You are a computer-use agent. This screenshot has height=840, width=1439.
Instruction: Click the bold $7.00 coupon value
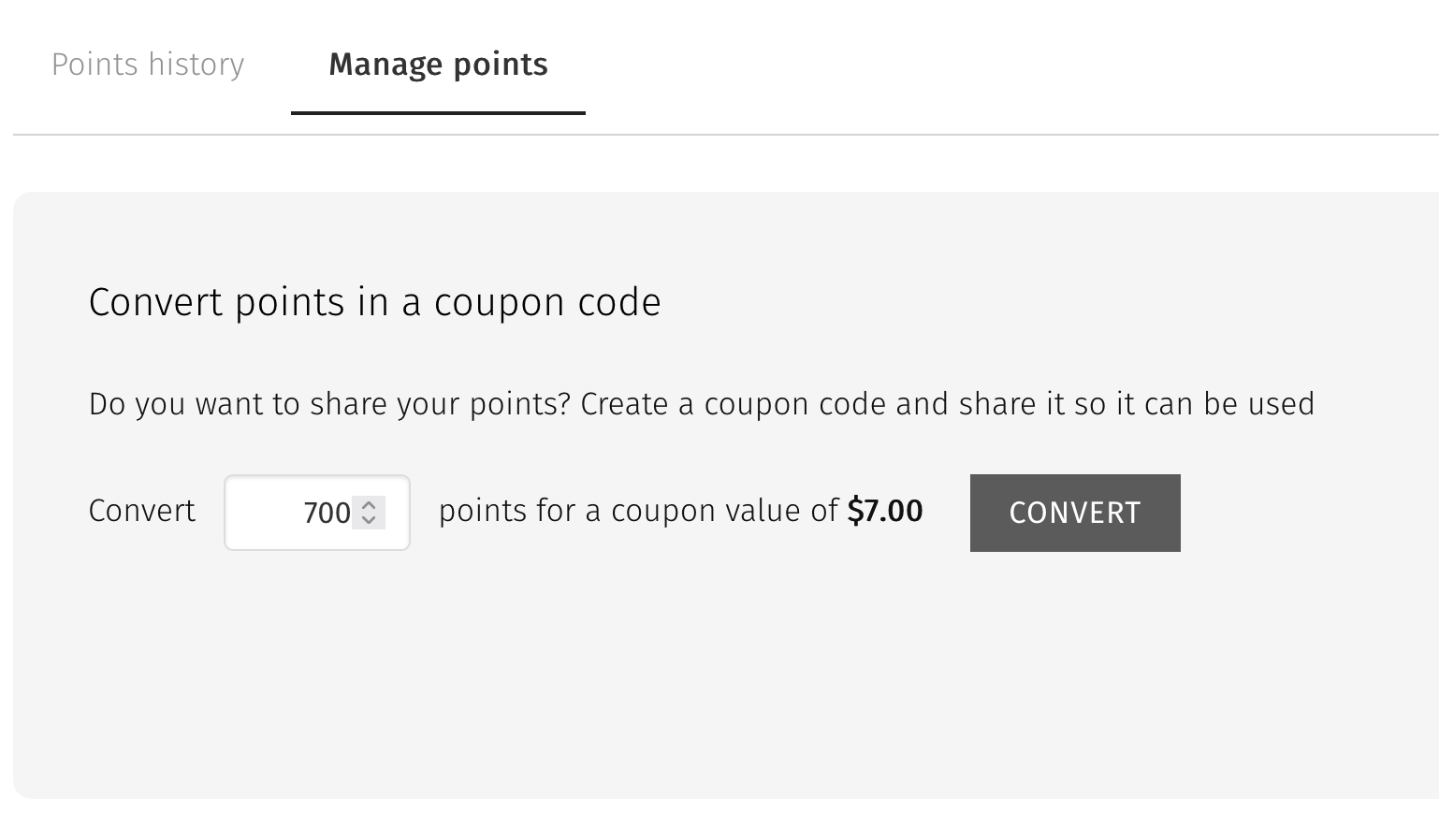click(884, 511)
